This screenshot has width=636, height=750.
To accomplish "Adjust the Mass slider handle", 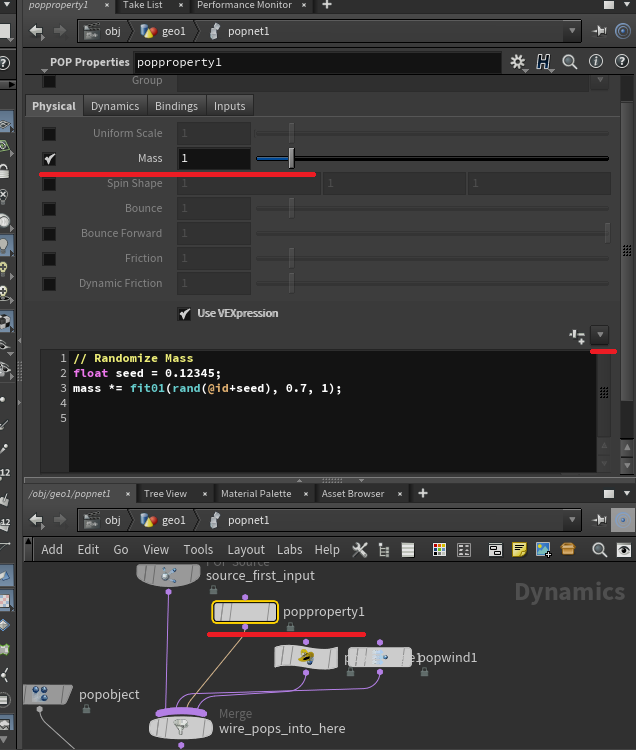I will [x=291, y=158].
